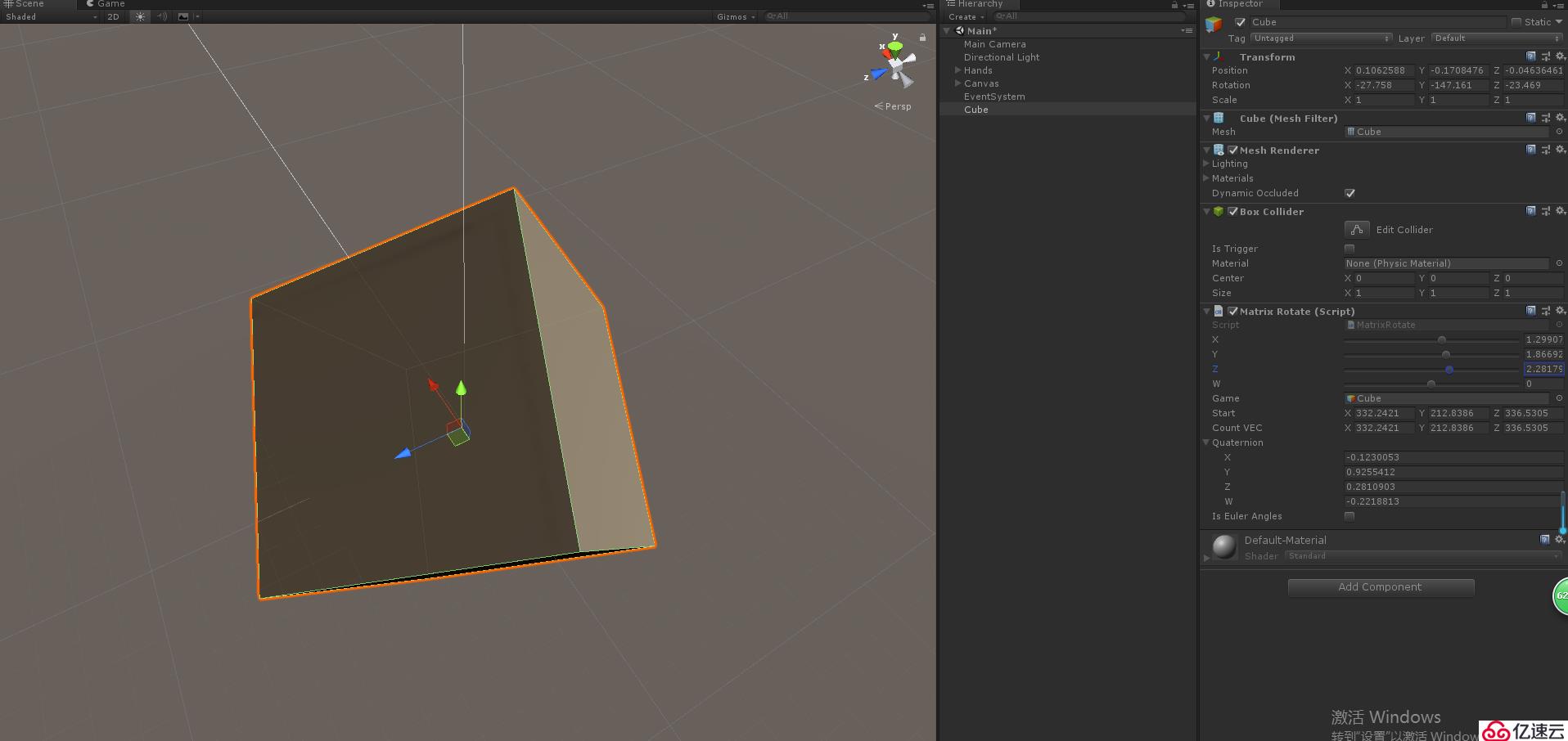Open Box Collider gear settings menu
The image size is (1568, 741).
1560,211
